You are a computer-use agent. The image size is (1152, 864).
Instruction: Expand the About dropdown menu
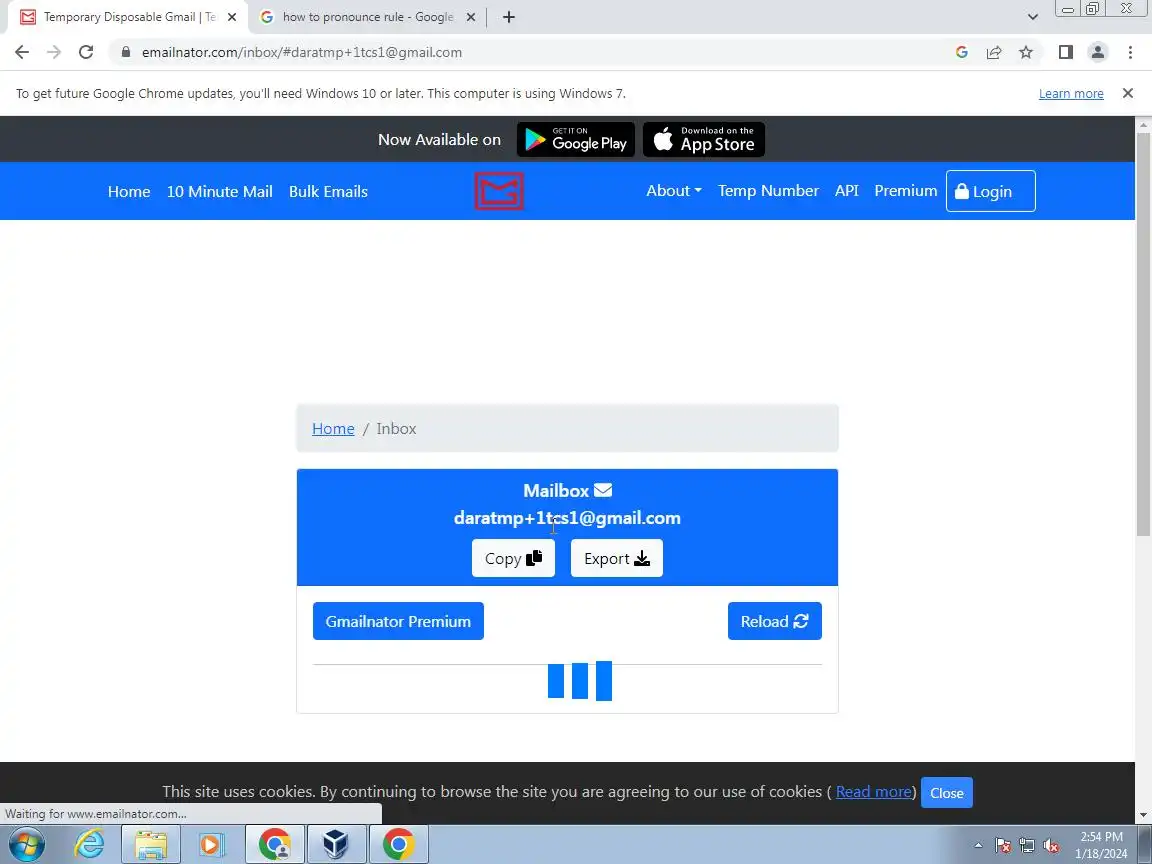click(x=674, y=190)
